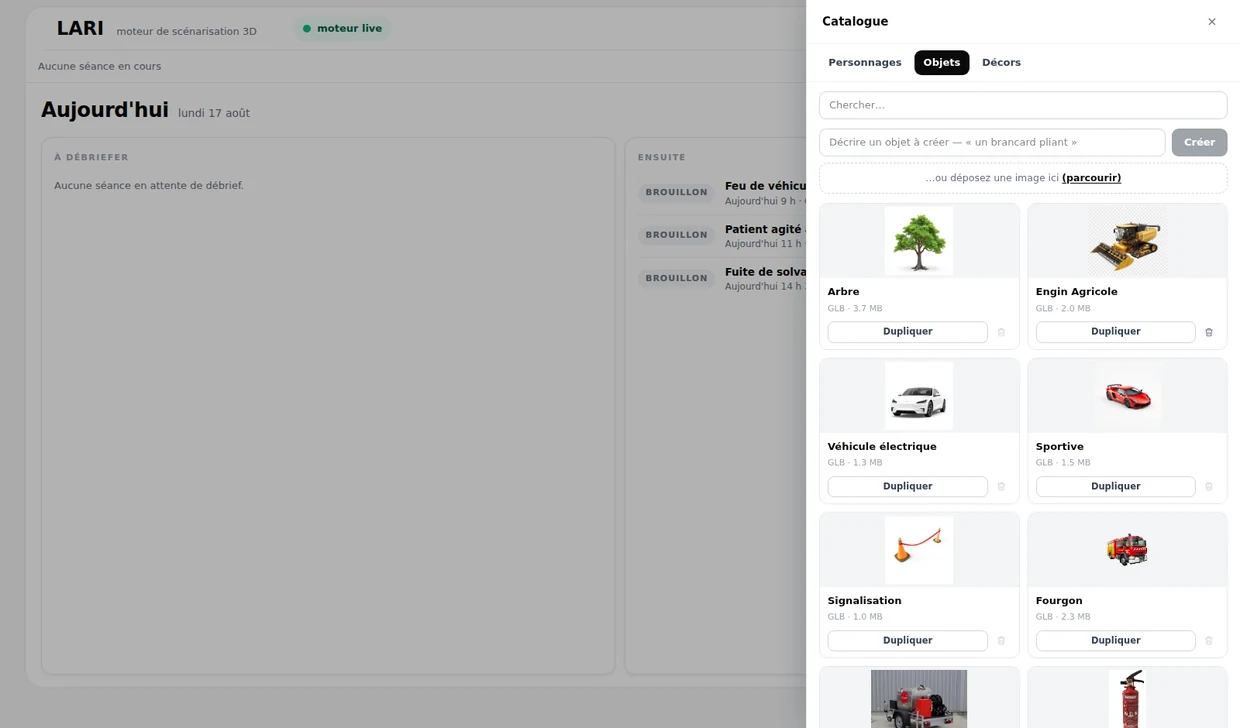Click trash icon on Signalisation card
The image size is (1240, 728).
(1001, 640)
